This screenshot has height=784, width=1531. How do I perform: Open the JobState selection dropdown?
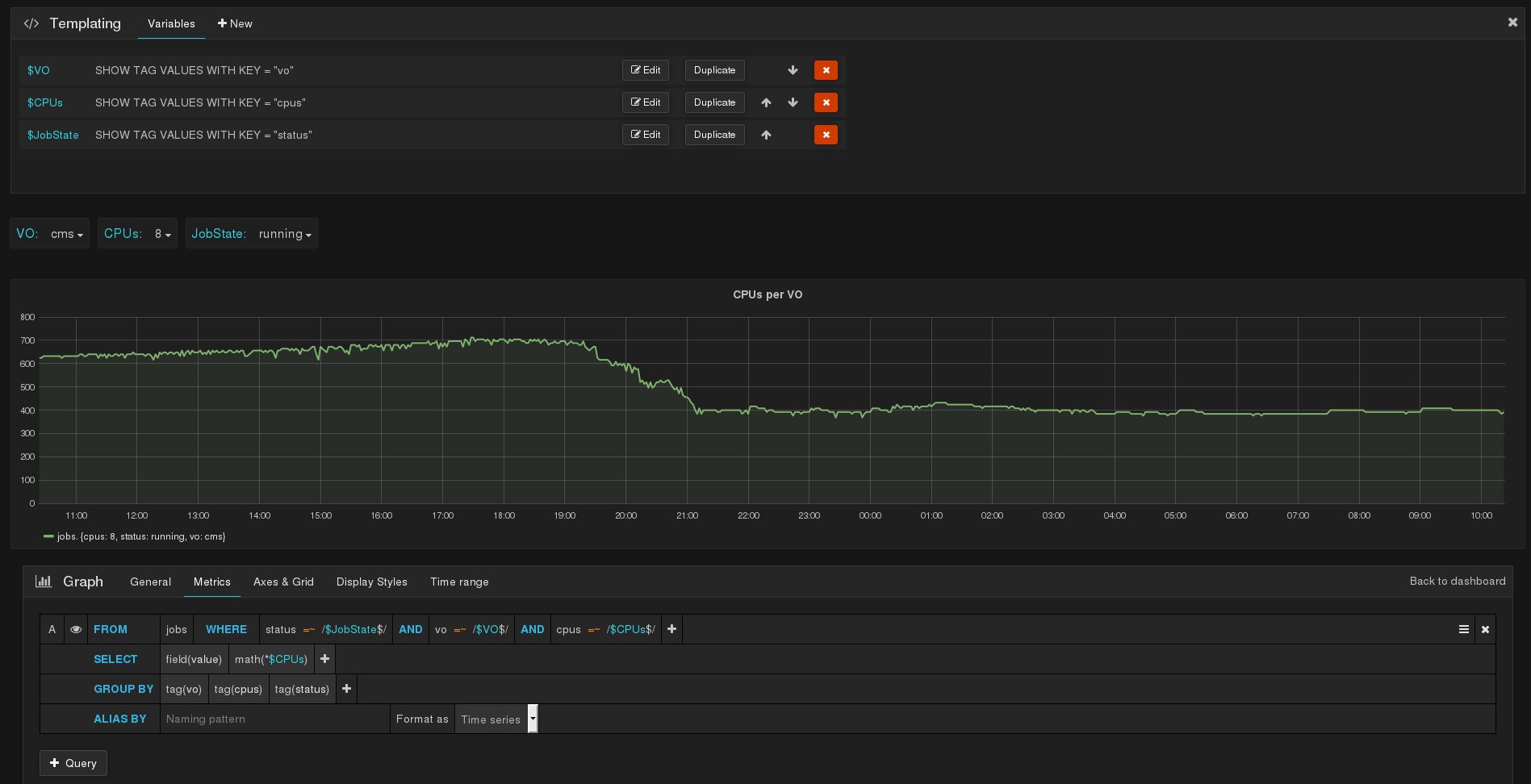[x=284, y=234]
